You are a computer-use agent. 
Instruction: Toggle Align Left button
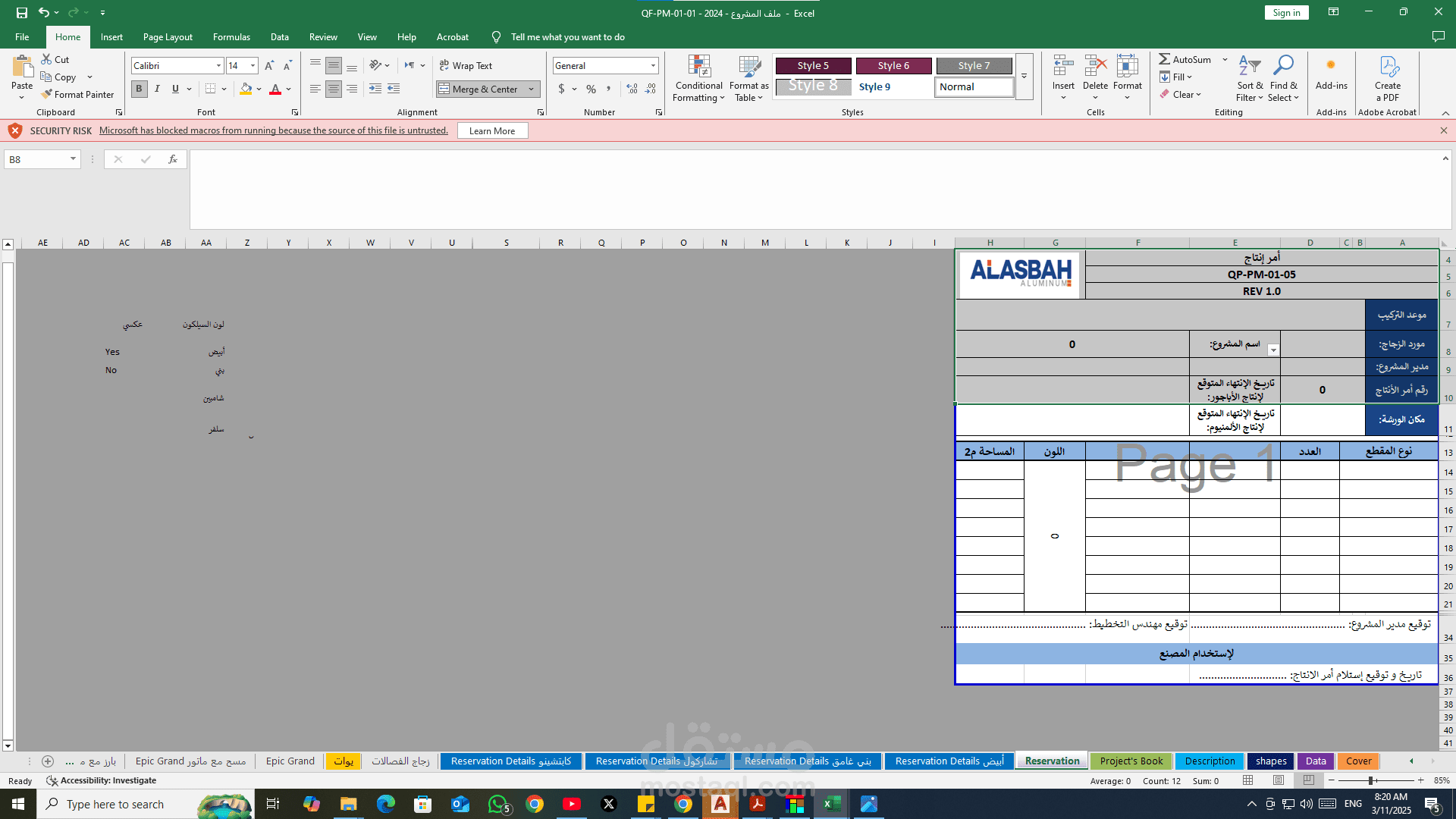pos(315,89)
